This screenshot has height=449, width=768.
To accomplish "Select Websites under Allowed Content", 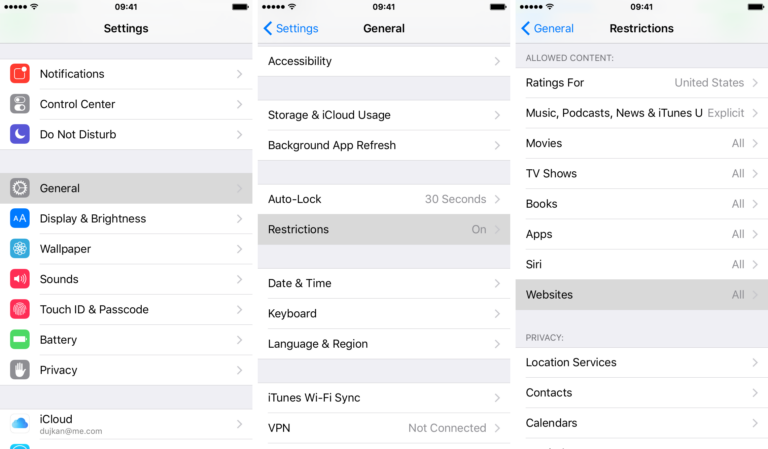I will click(642, 295).
